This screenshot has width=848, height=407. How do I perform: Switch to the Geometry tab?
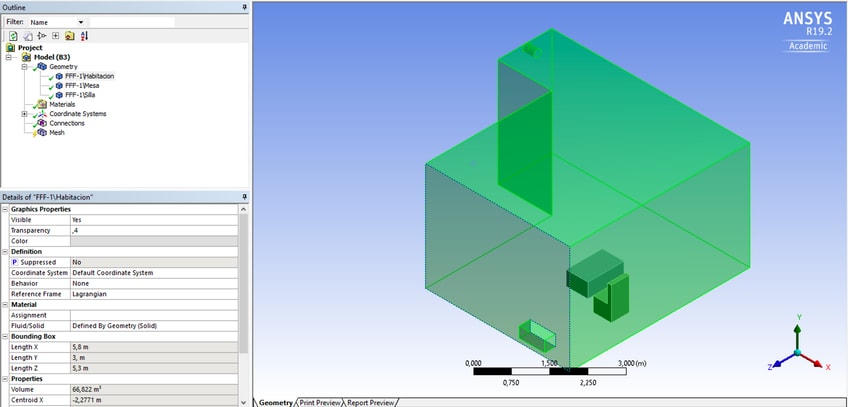(x=276, y=403)
